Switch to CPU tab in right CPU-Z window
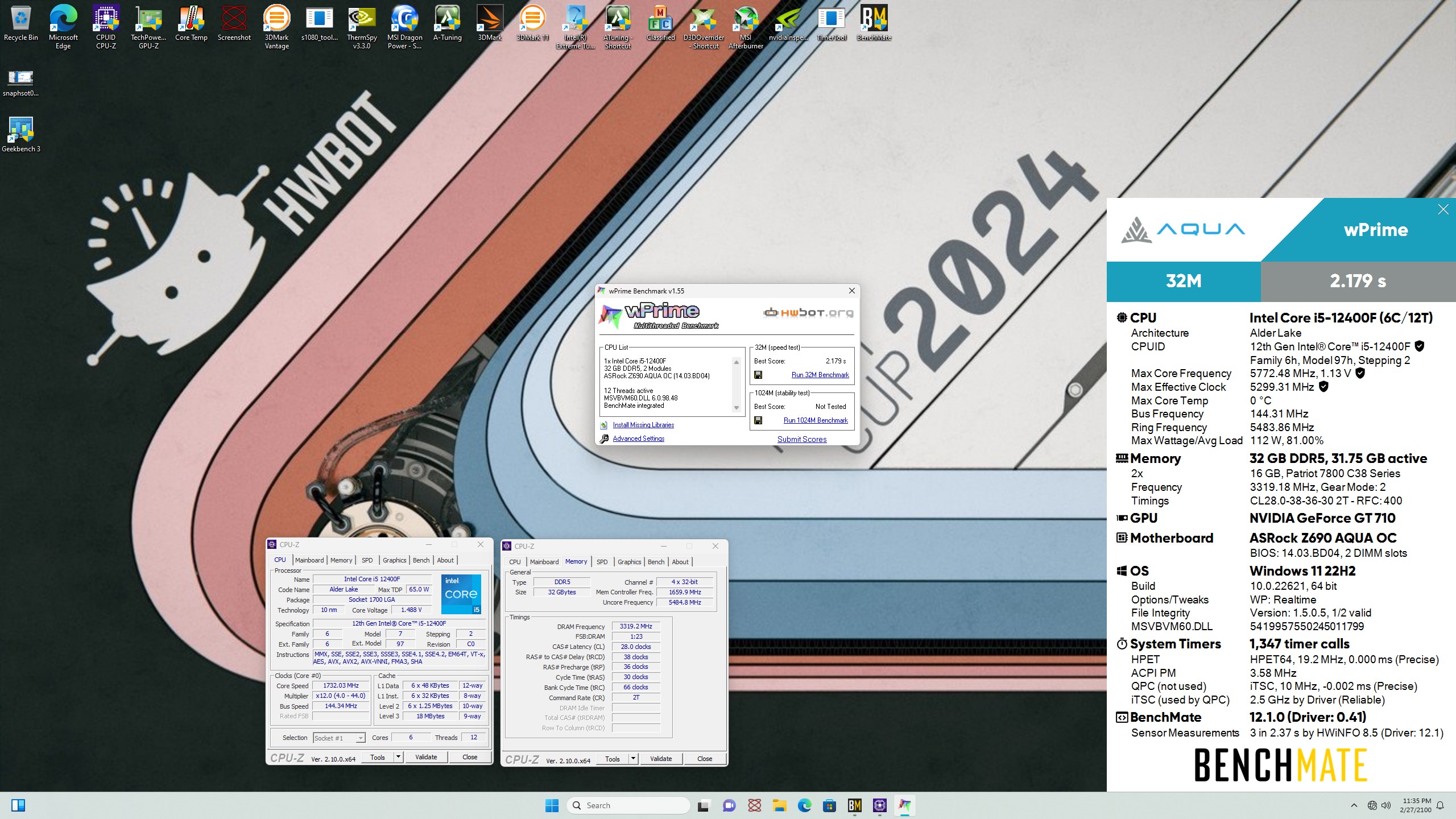 tap(515, 562)
